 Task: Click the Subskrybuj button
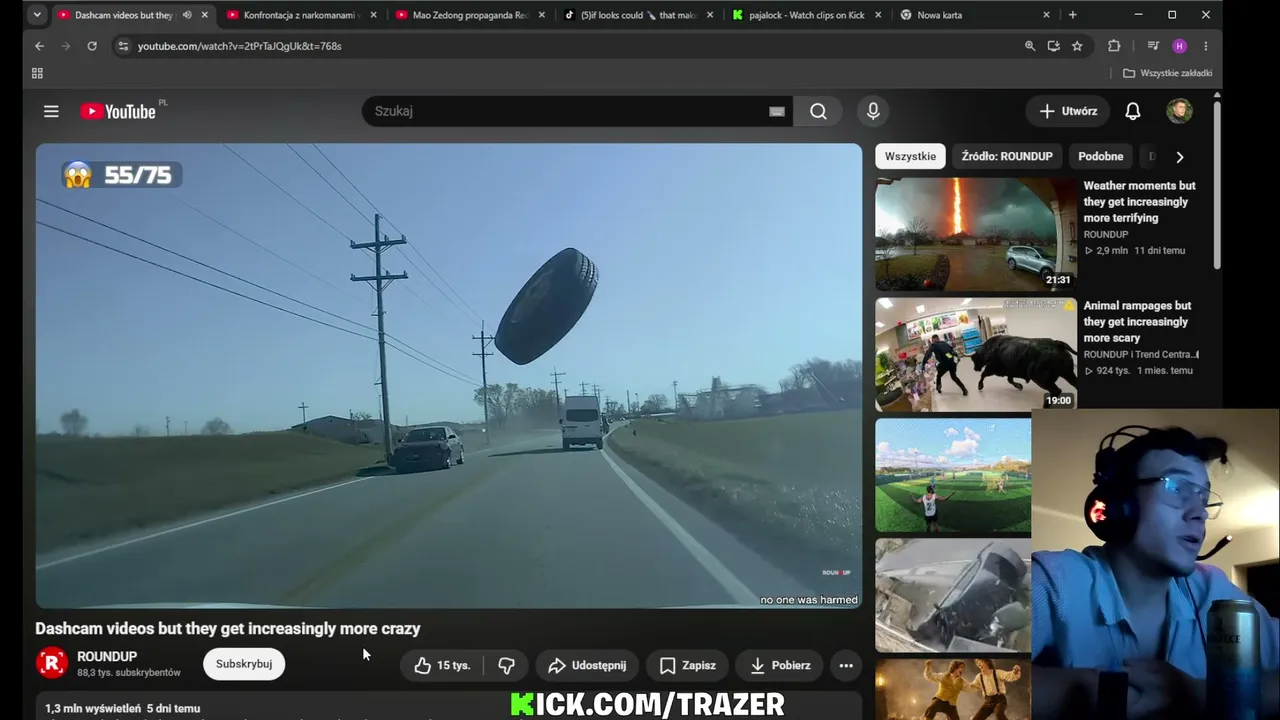244,664
